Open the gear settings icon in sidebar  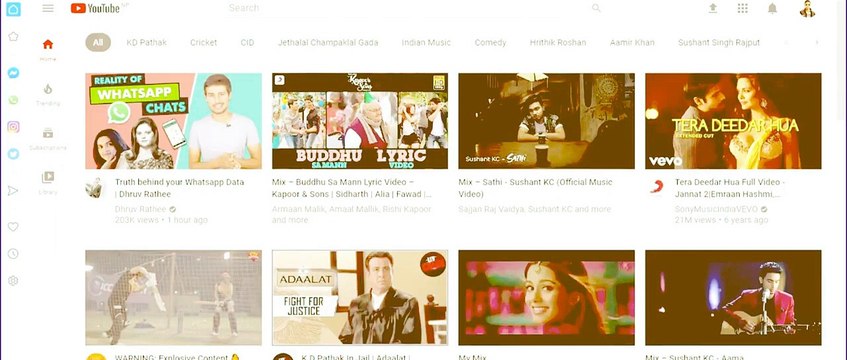click(x=13, y=281)
